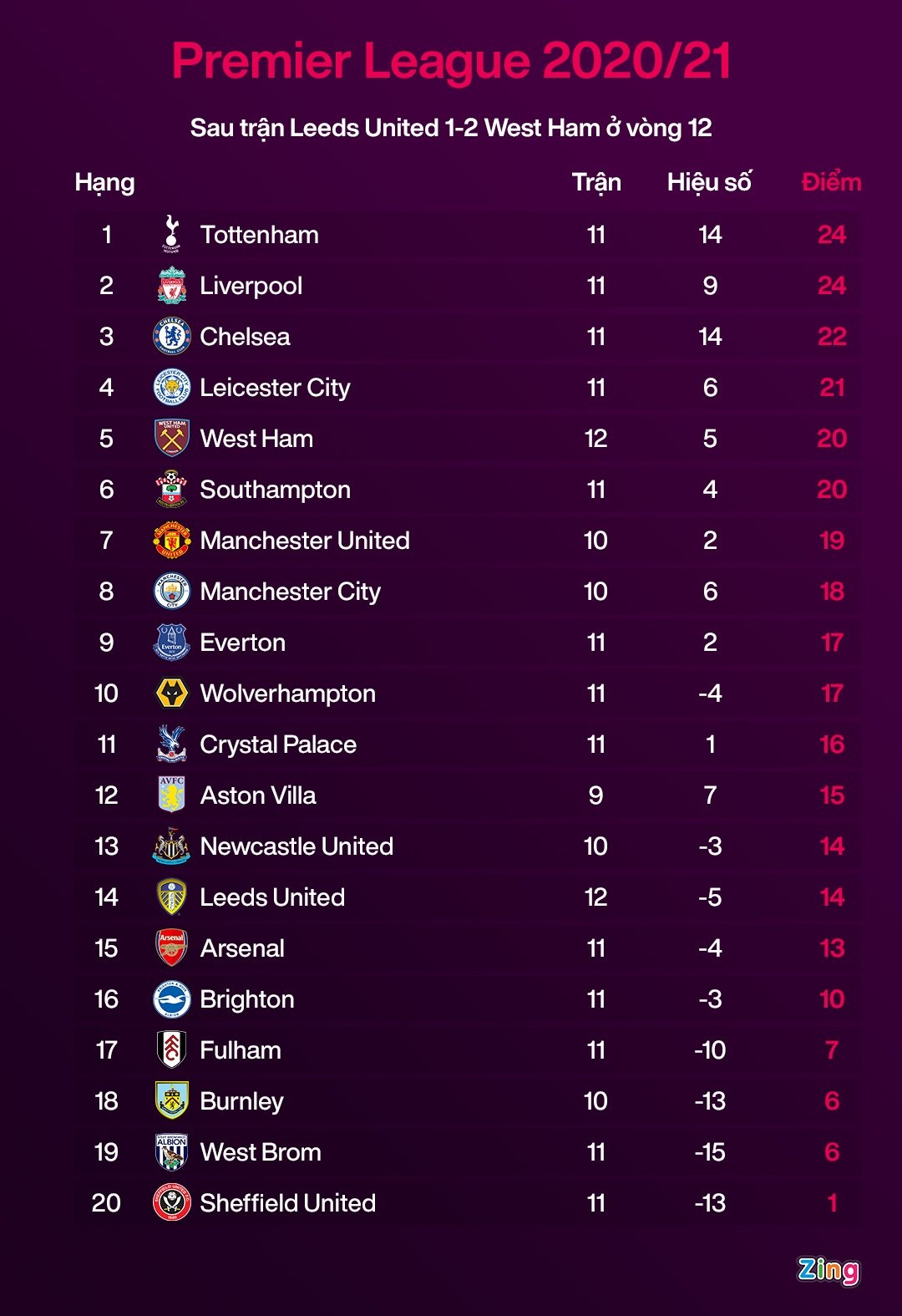This screenshot has width=902, height=1316.
Task: Click the West Ham club crest
Action: [172, 438]
